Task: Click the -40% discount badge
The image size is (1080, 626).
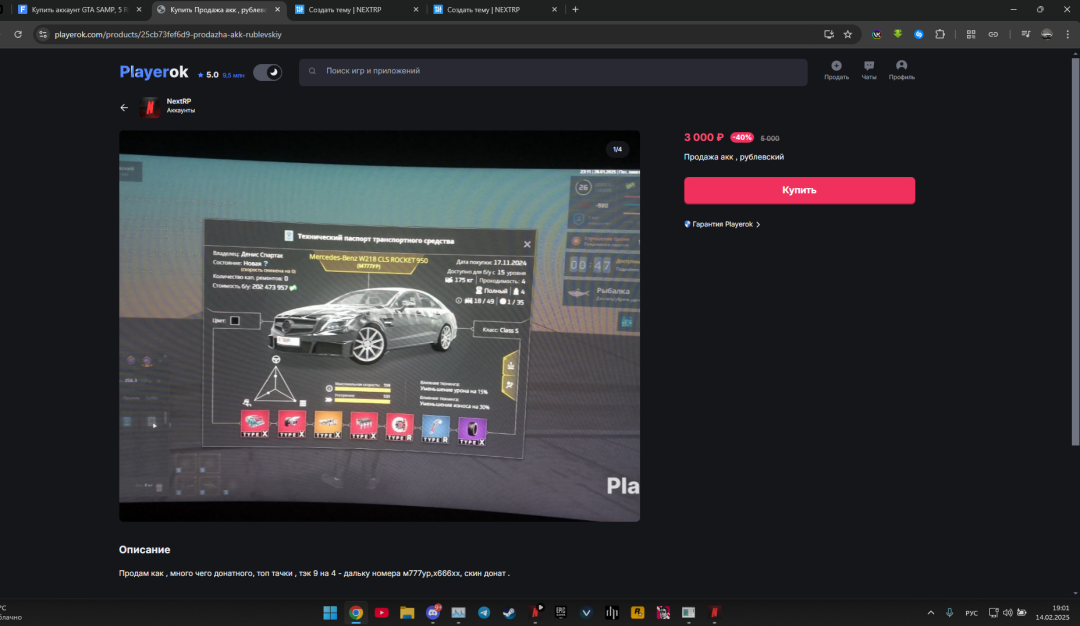Action: point(742,138)
